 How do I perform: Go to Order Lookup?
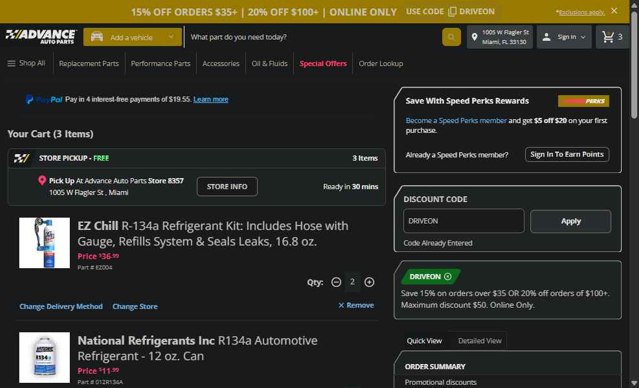(381, 64)
